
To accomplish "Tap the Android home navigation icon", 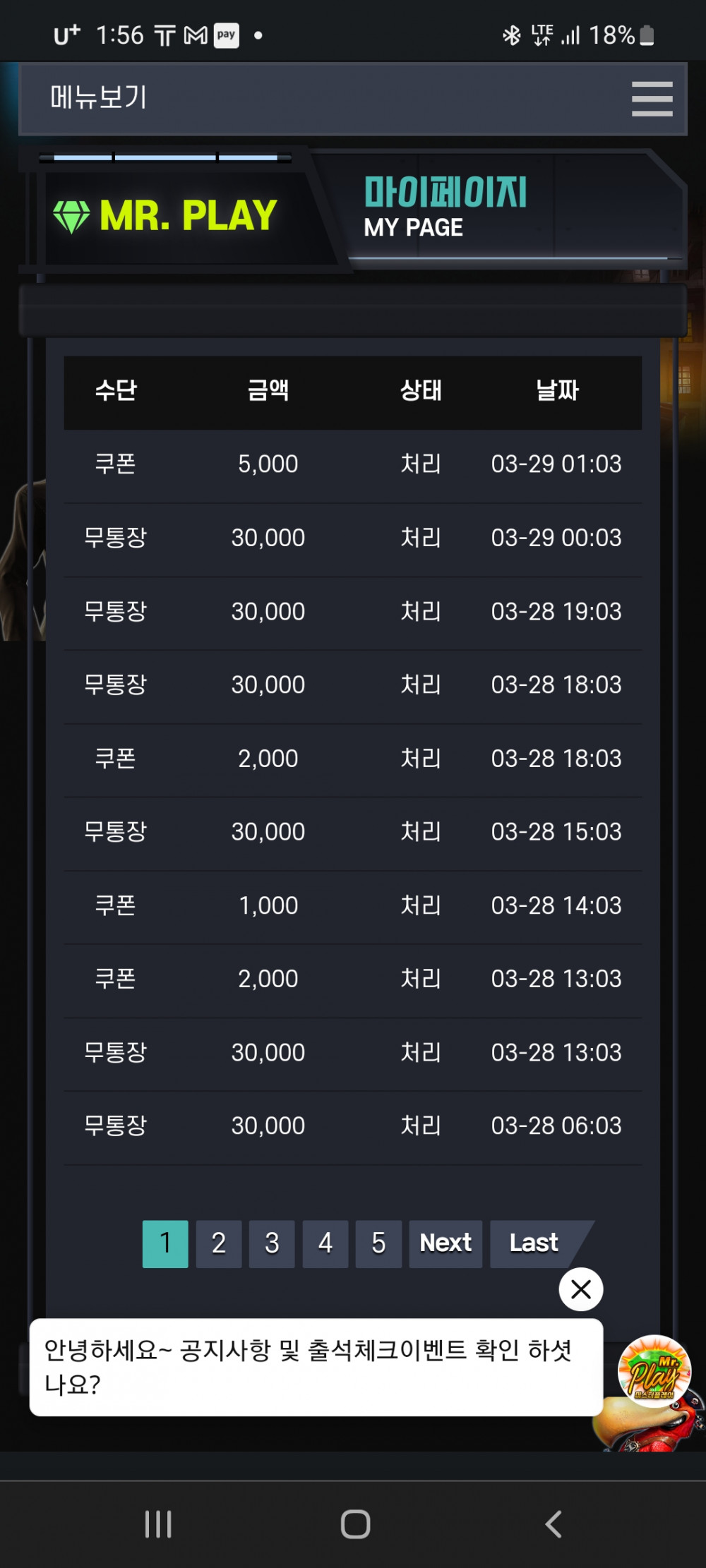I will (x=355, y=1524).
